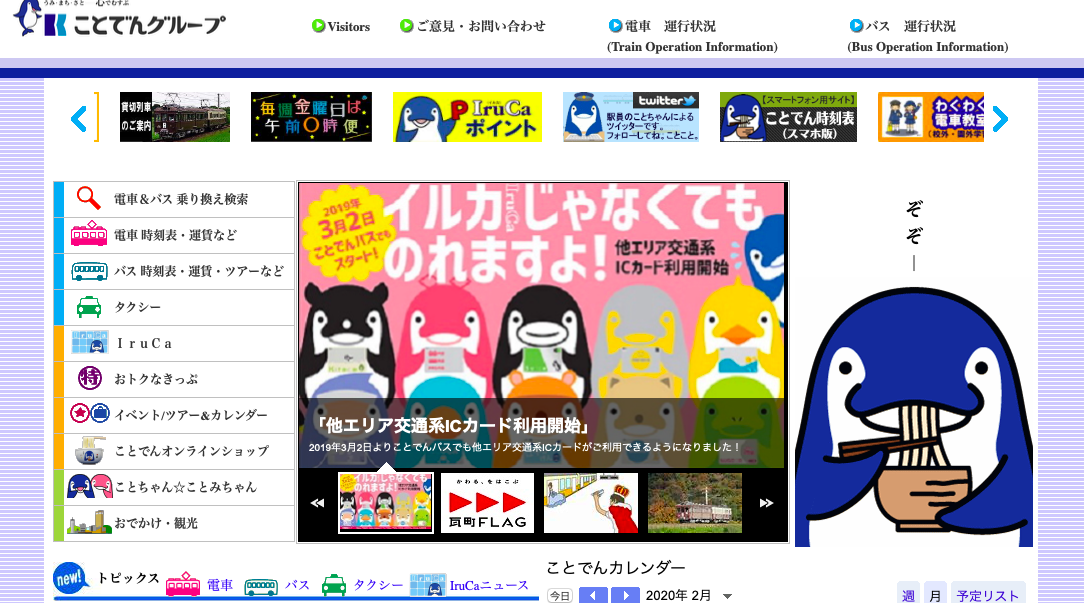
Task: Click blue arrow icon beside バス 運行状況
Action: tap(856, 26)
